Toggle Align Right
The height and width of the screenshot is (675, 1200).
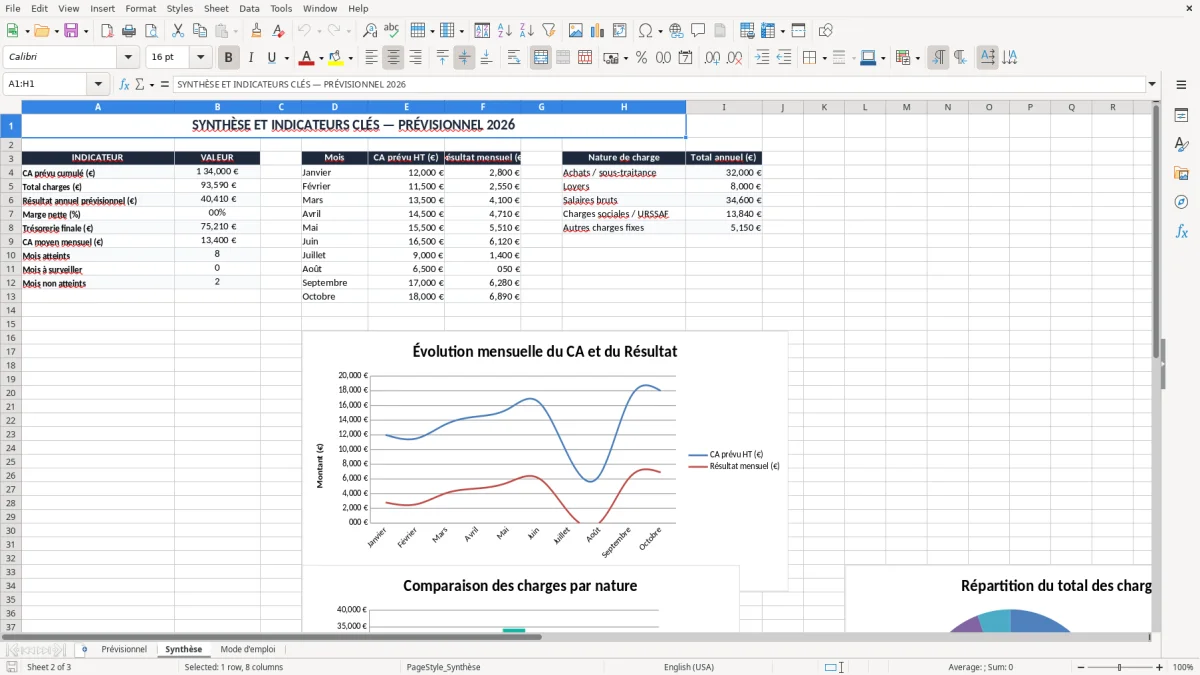coord(416,58)
